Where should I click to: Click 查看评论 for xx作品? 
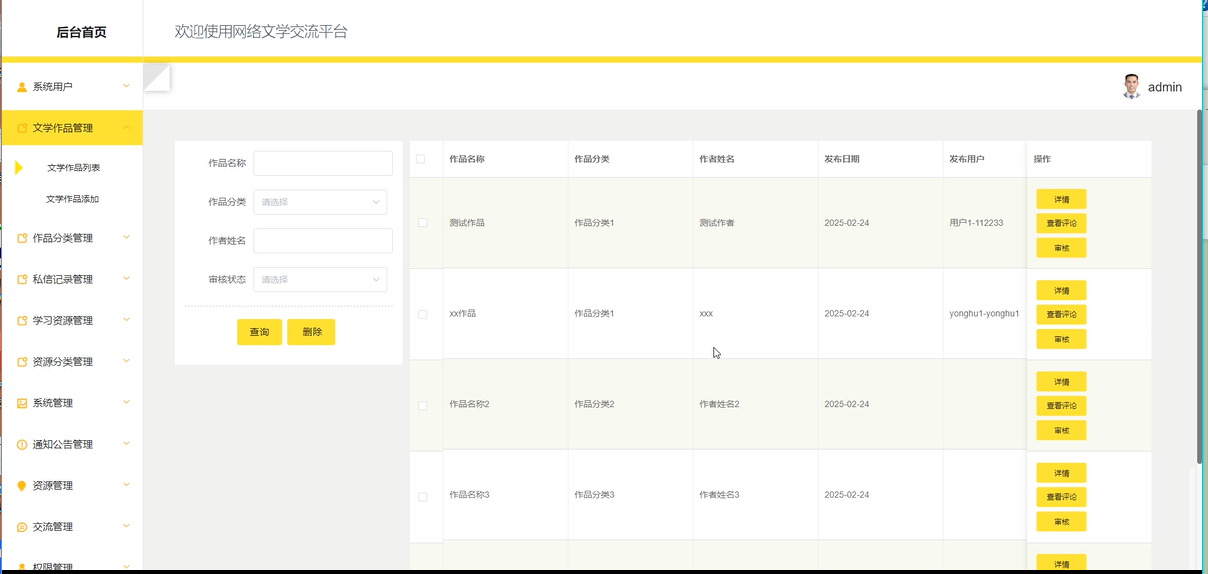pos(1061,314)
